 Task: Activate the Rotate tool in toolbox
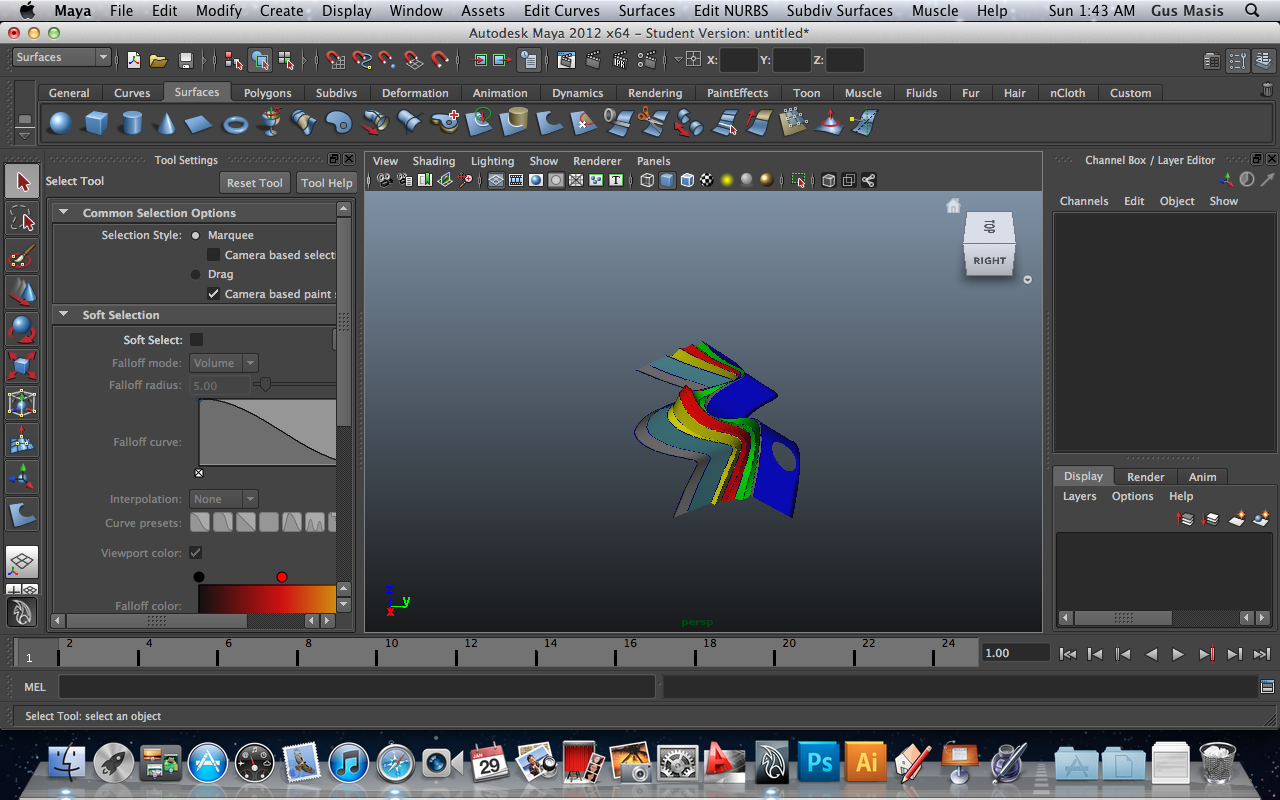pos(22,329)
